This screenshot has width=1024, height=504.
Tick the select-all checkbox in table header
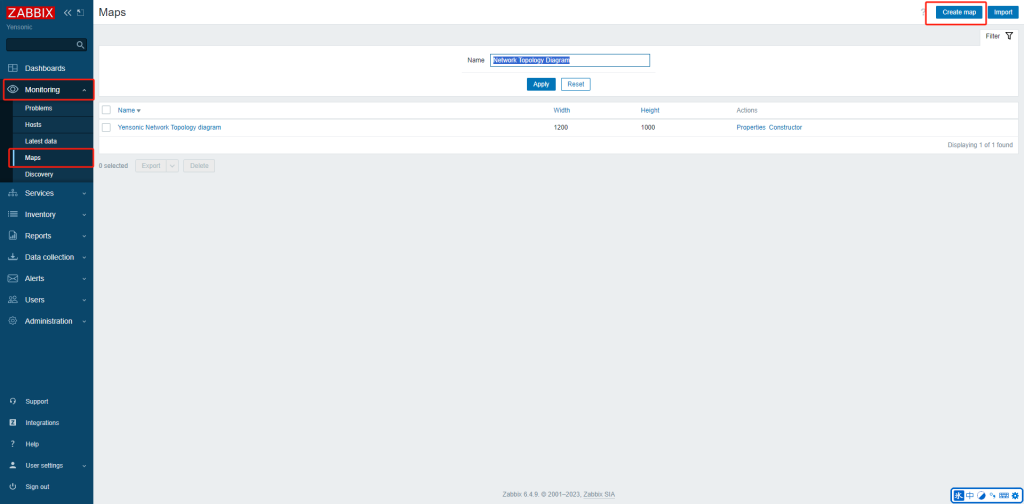[106, 110]
